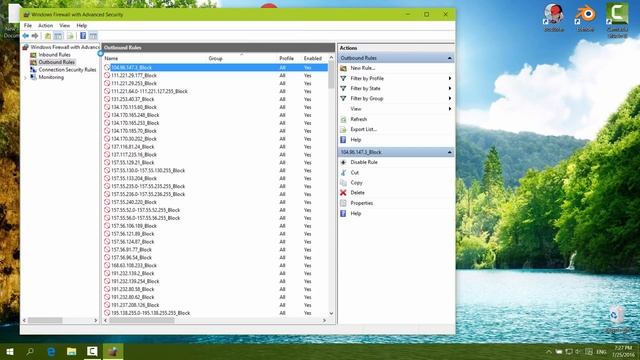Click the Refresh icon in Actions pane
640x360 pixels.
point(343,119)
